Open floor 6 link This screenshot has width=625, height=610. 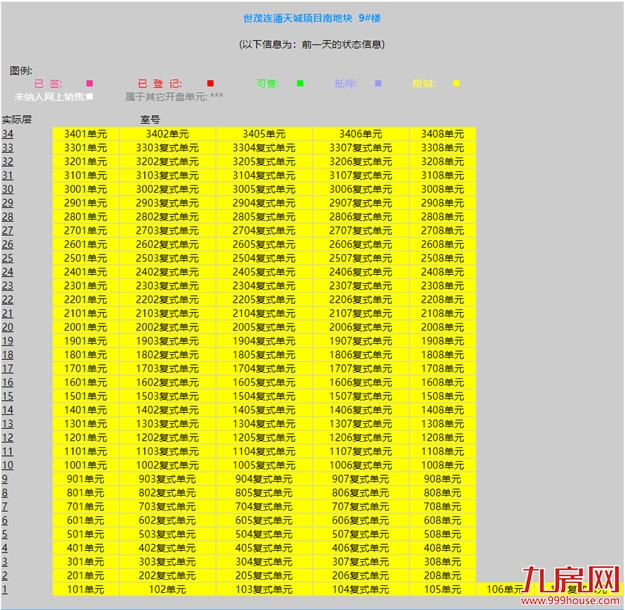[x=5, y=520]
